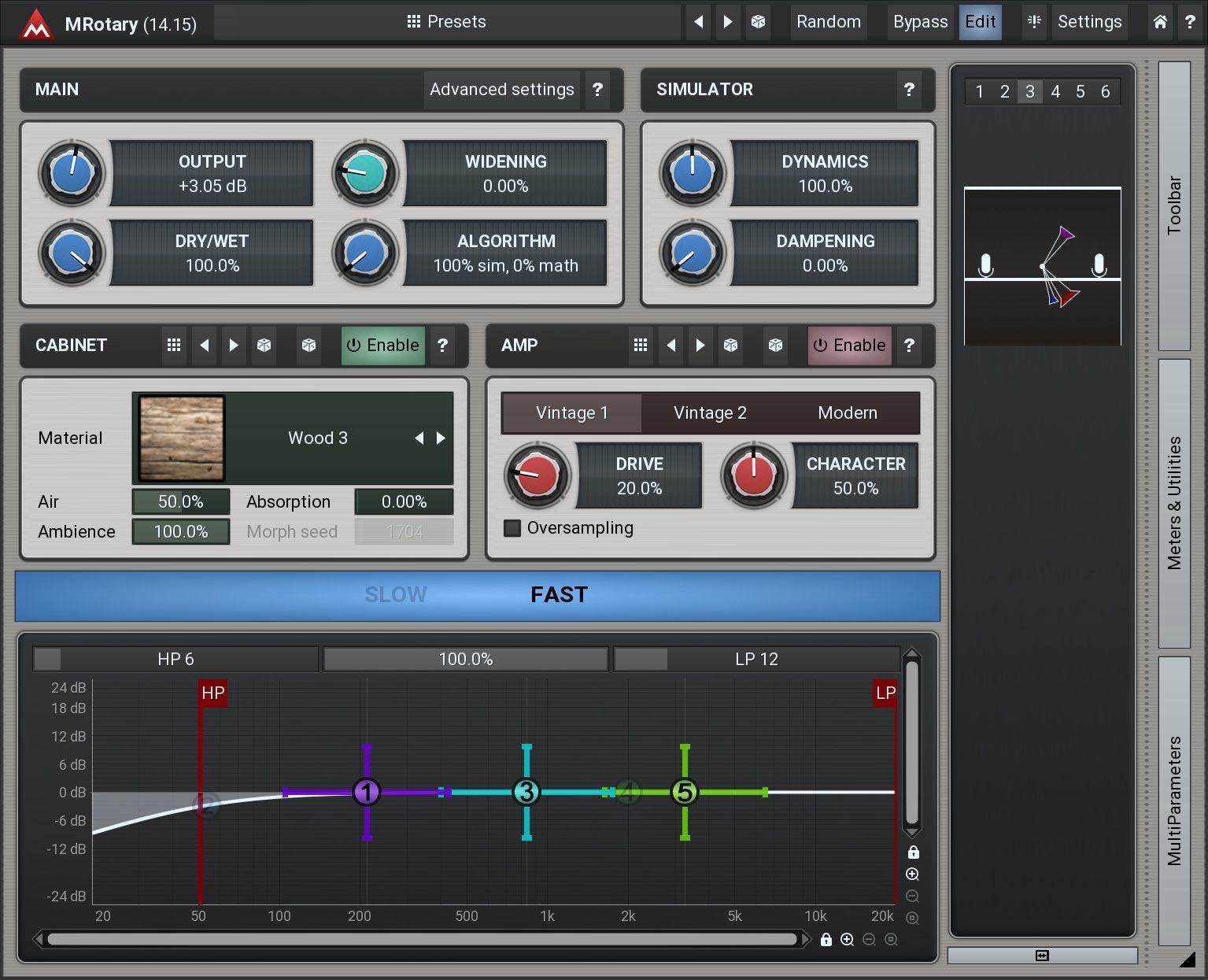1208x980 pixels.
Task: Select EQ band 3 node
Action: pos(526,792)
